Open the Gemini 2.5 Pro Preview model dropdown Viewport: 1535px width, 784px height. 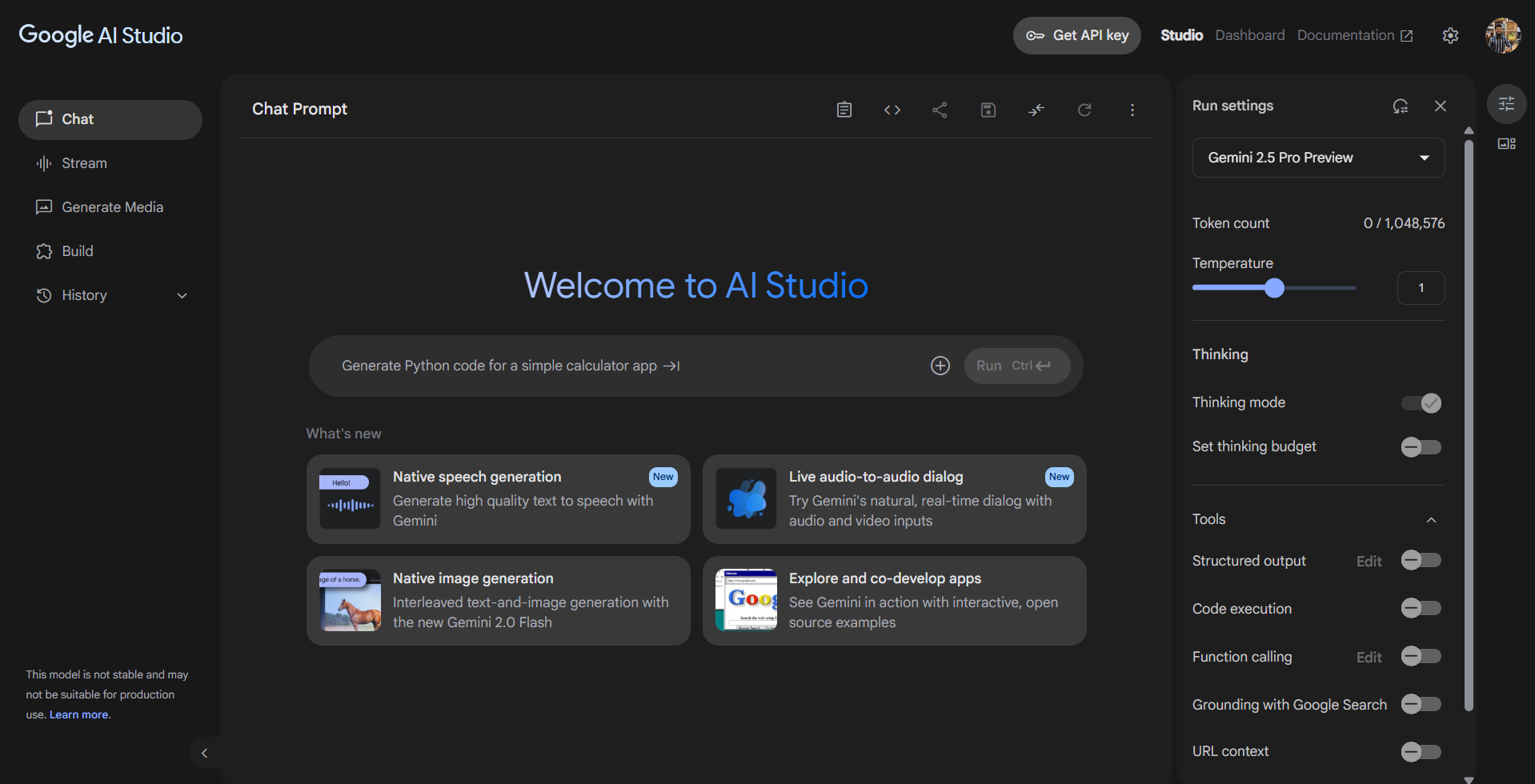1318,158
